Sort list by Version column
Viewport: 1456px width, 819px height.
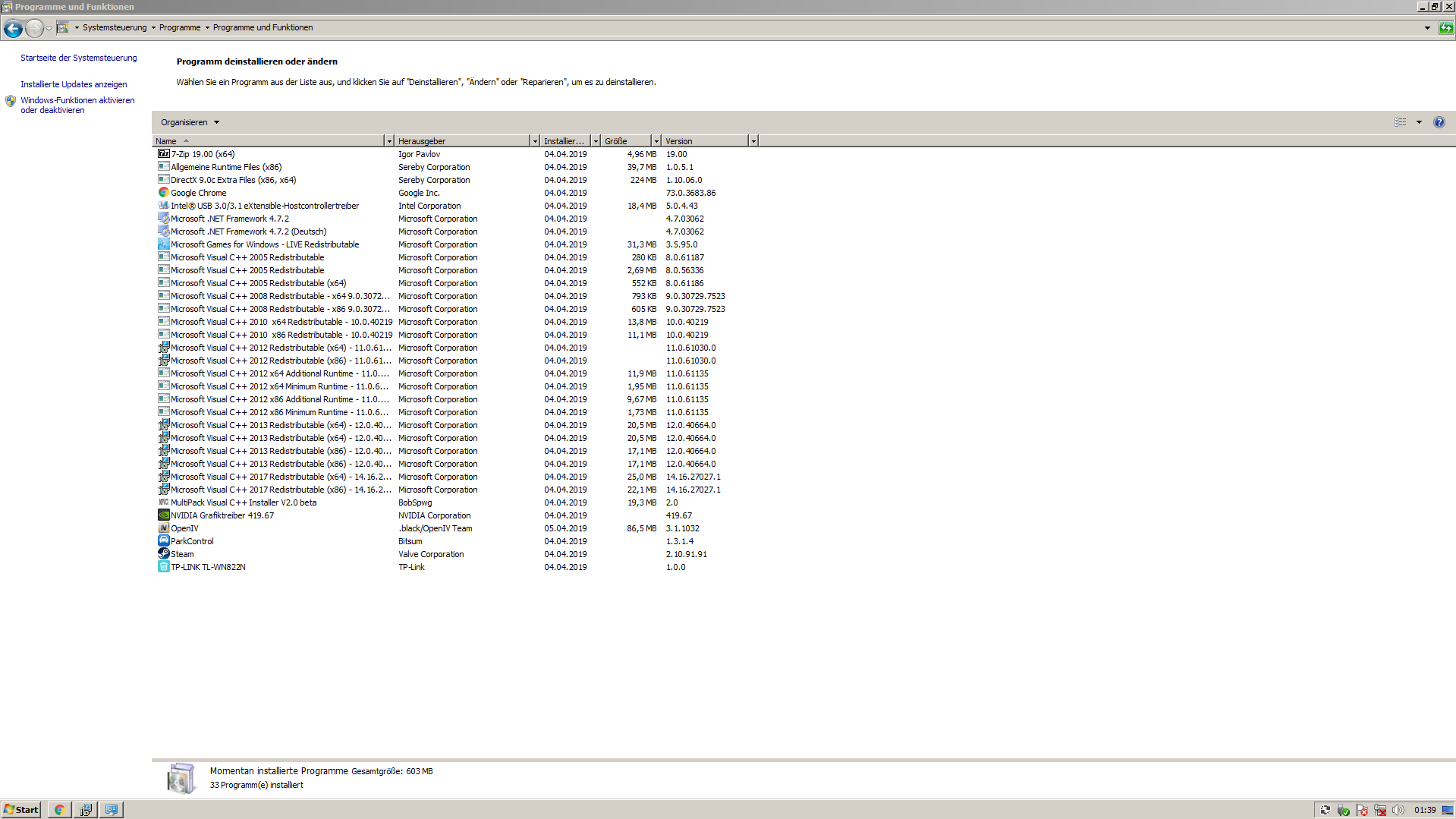click(705, 141)
